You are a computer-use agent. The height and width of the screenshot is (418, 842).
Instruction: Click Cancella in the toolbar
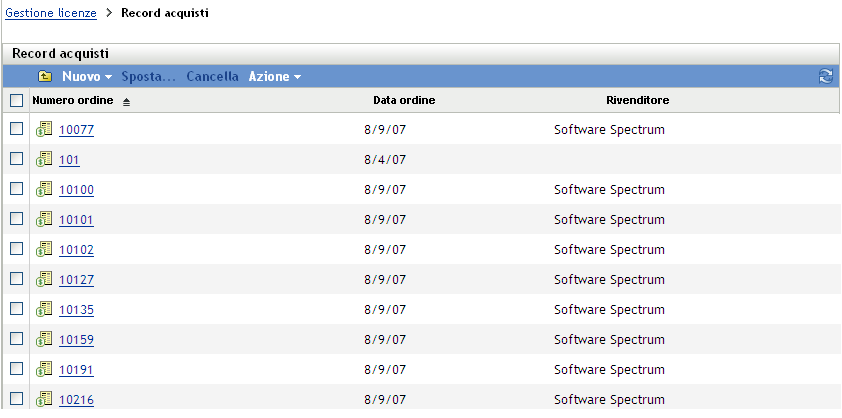[212, 76]
